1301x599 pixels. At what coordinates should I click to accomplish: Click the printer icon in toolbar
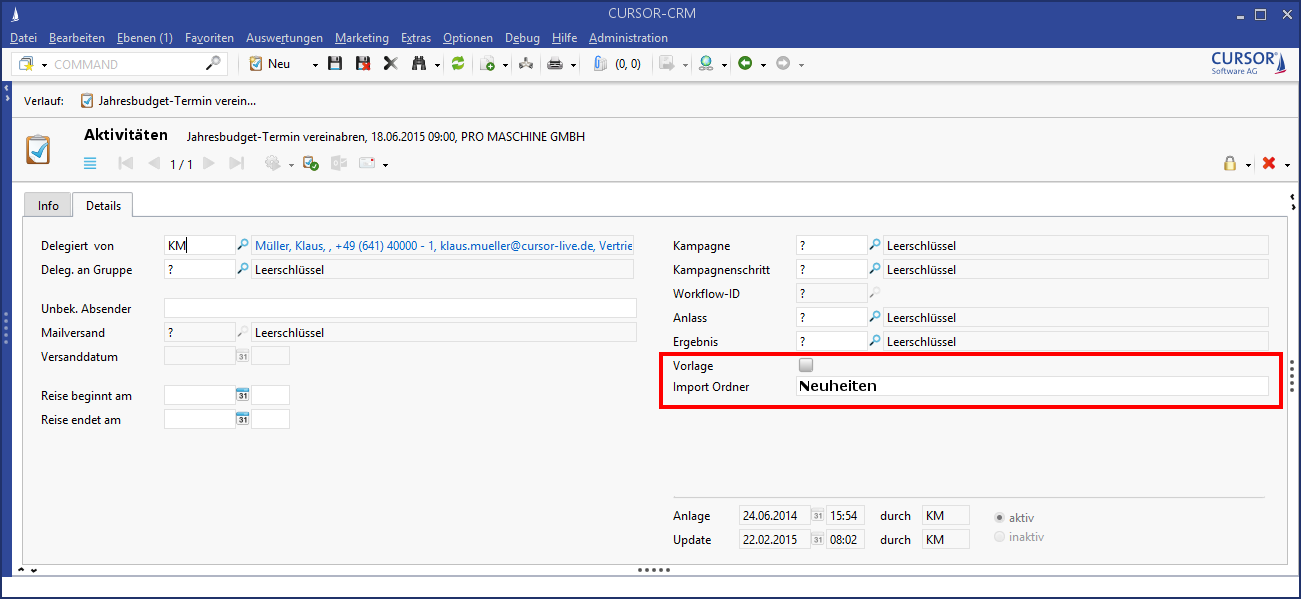554,64
